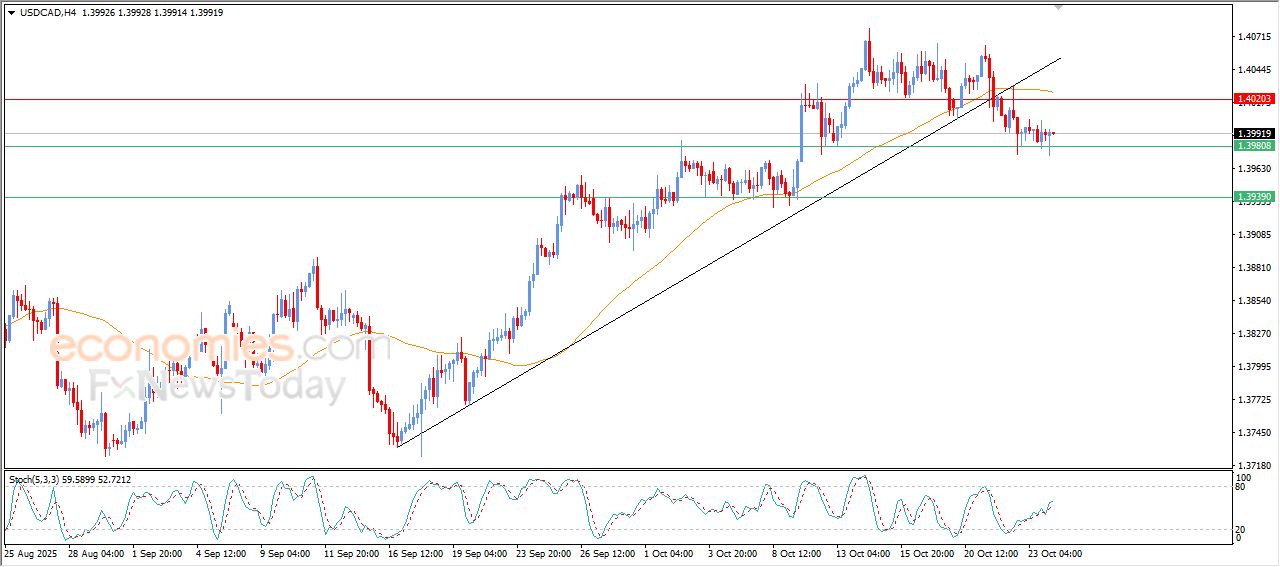Click the economies.com watermark logo
Image resolution: width=1280 pixels, height=567 pixels.
(206, 347)
